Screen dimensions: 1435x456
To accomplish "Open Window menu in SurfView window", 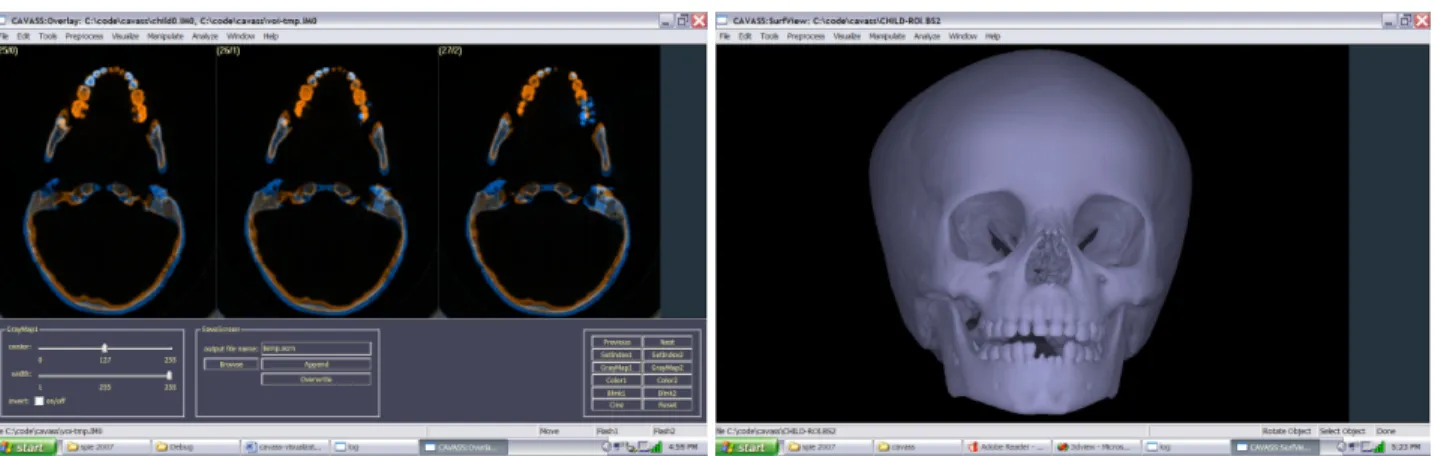I will [x=962, y=36].
